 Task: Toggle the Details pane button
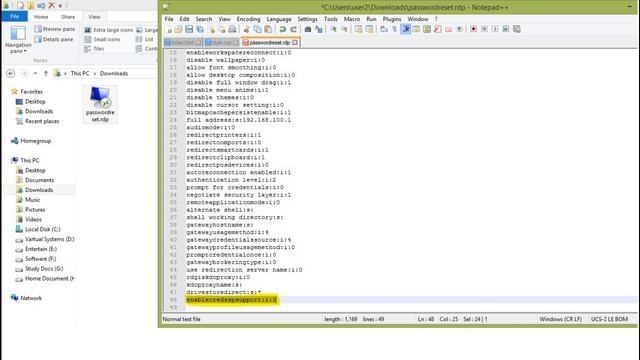(x=54, y=39)
